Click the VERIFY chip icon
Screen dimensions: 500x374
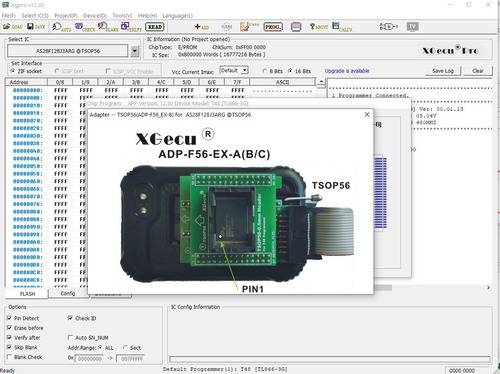click(131, 27)
